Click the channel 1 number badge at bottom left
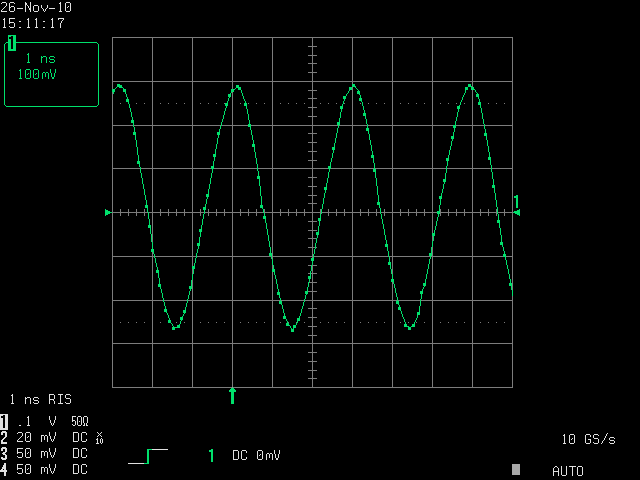640x480 pixels. point(4,422)
